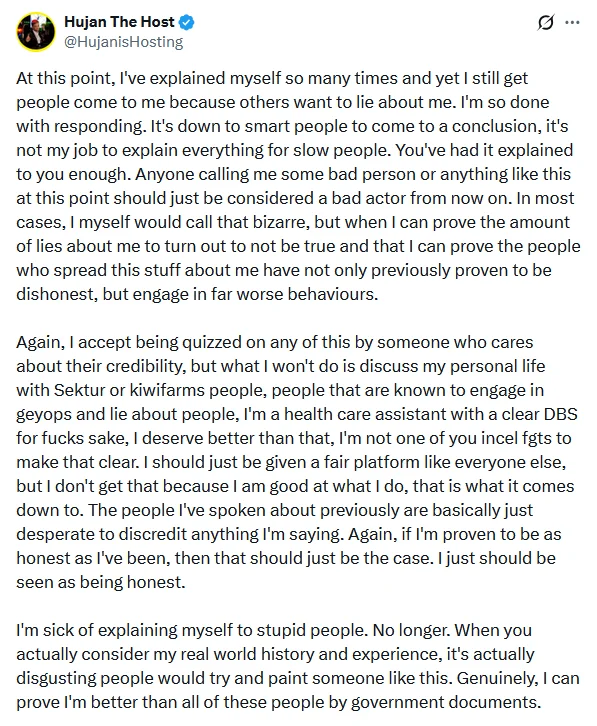Open the @HujanisHosting handle link
Screen dimensions: 597x726
123,42
